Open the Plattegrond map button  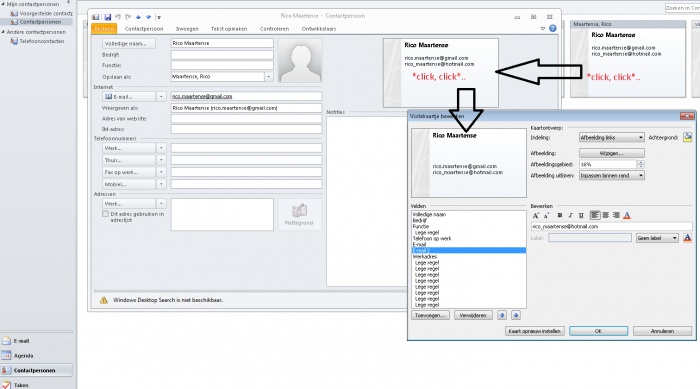click(299, 215)
